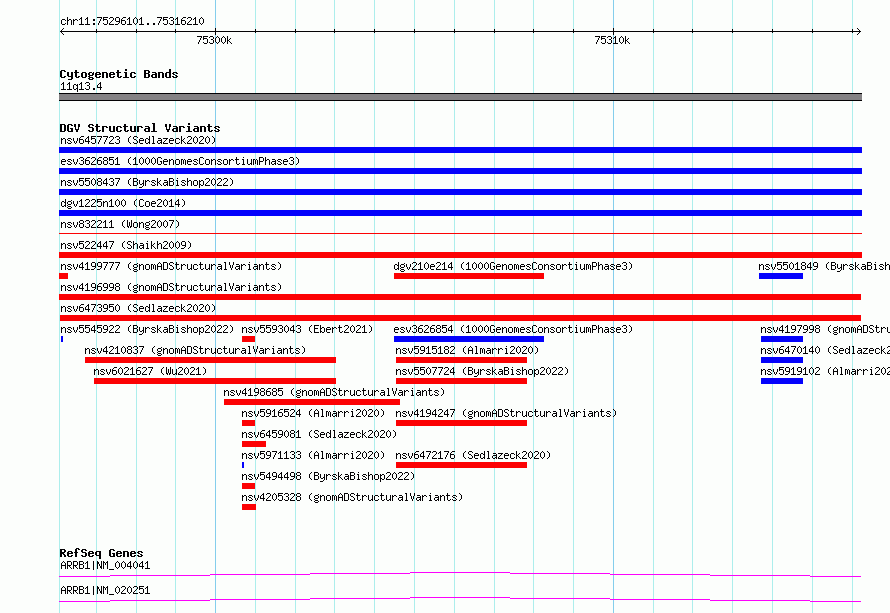Image resolution: width=890 pixels, height=613 pixels.
Task: Click the 75310k ruler tick label
Action: (612, 40)
